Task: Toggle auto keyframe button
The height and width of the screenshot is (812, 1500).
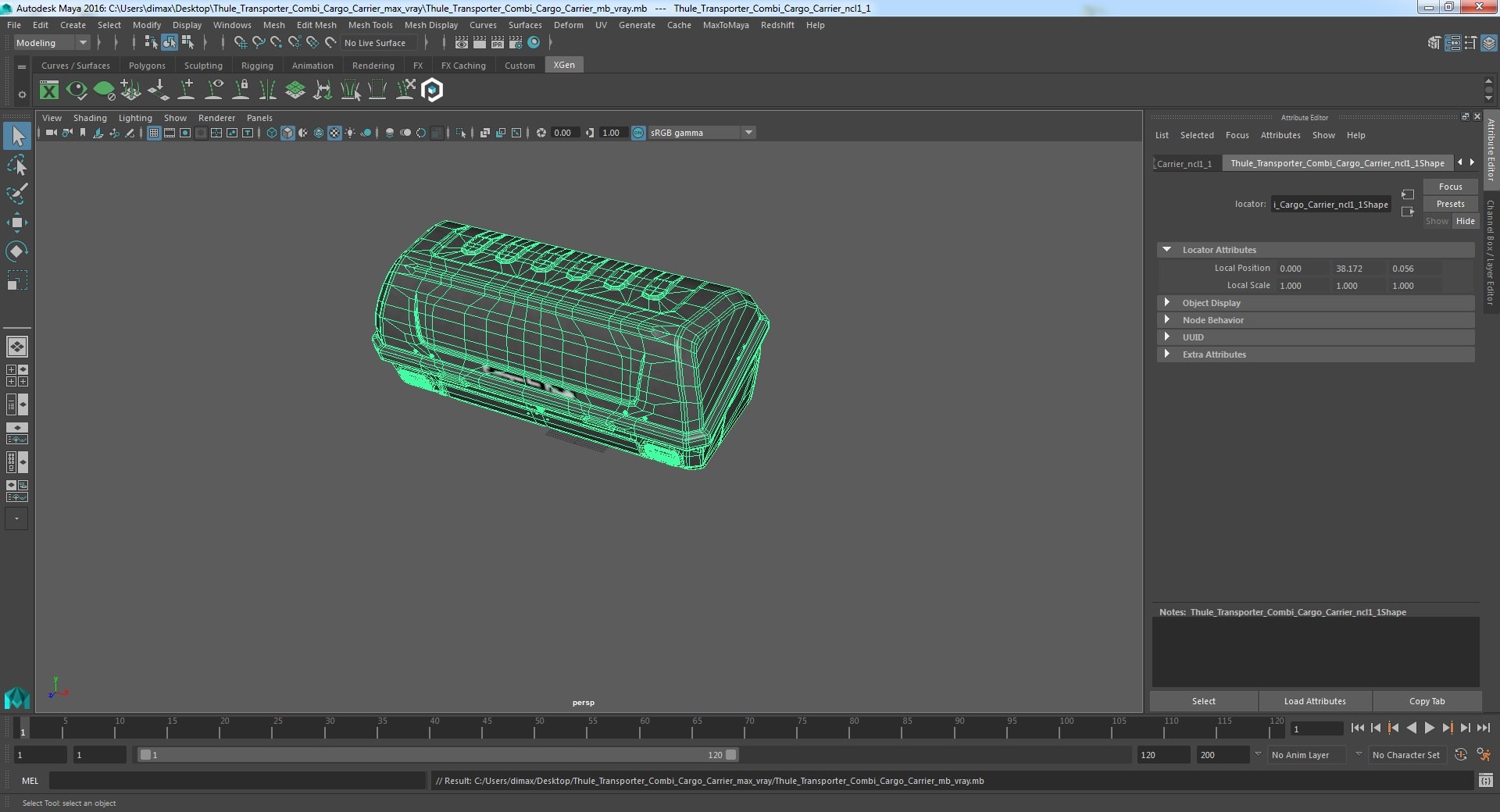Action: coord(1461,755)
